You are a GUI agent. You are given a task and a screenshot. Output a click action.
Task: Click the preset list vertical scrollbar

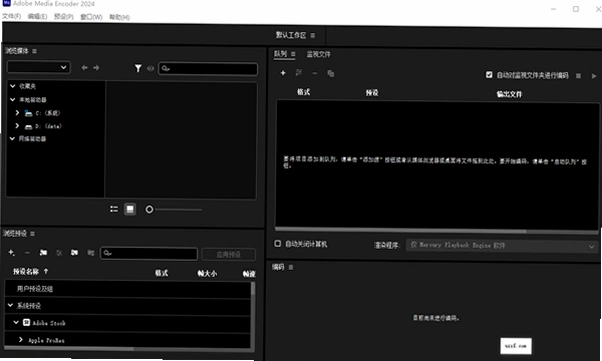[x=253, y=289]
